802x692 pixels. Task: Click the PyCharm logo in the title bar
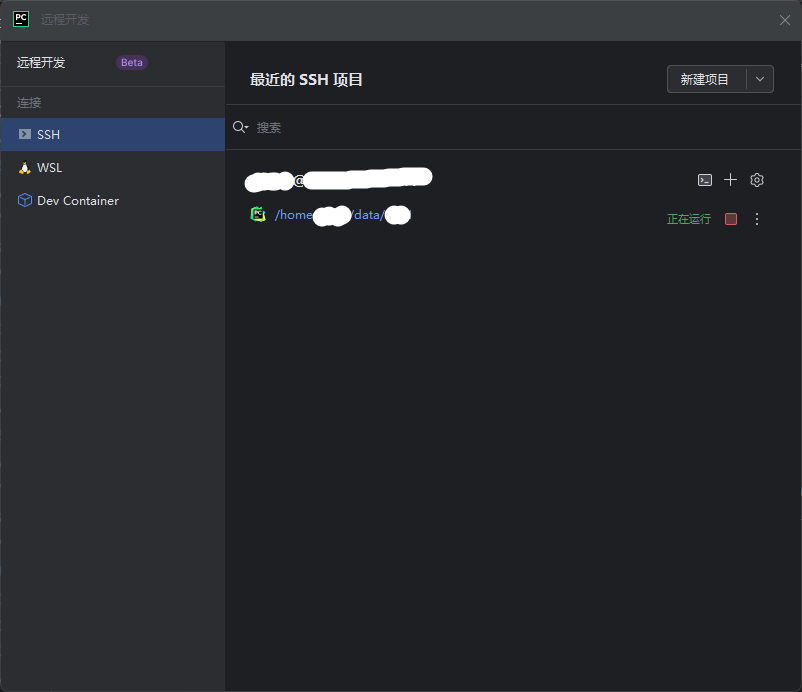[x=21, y=19]
